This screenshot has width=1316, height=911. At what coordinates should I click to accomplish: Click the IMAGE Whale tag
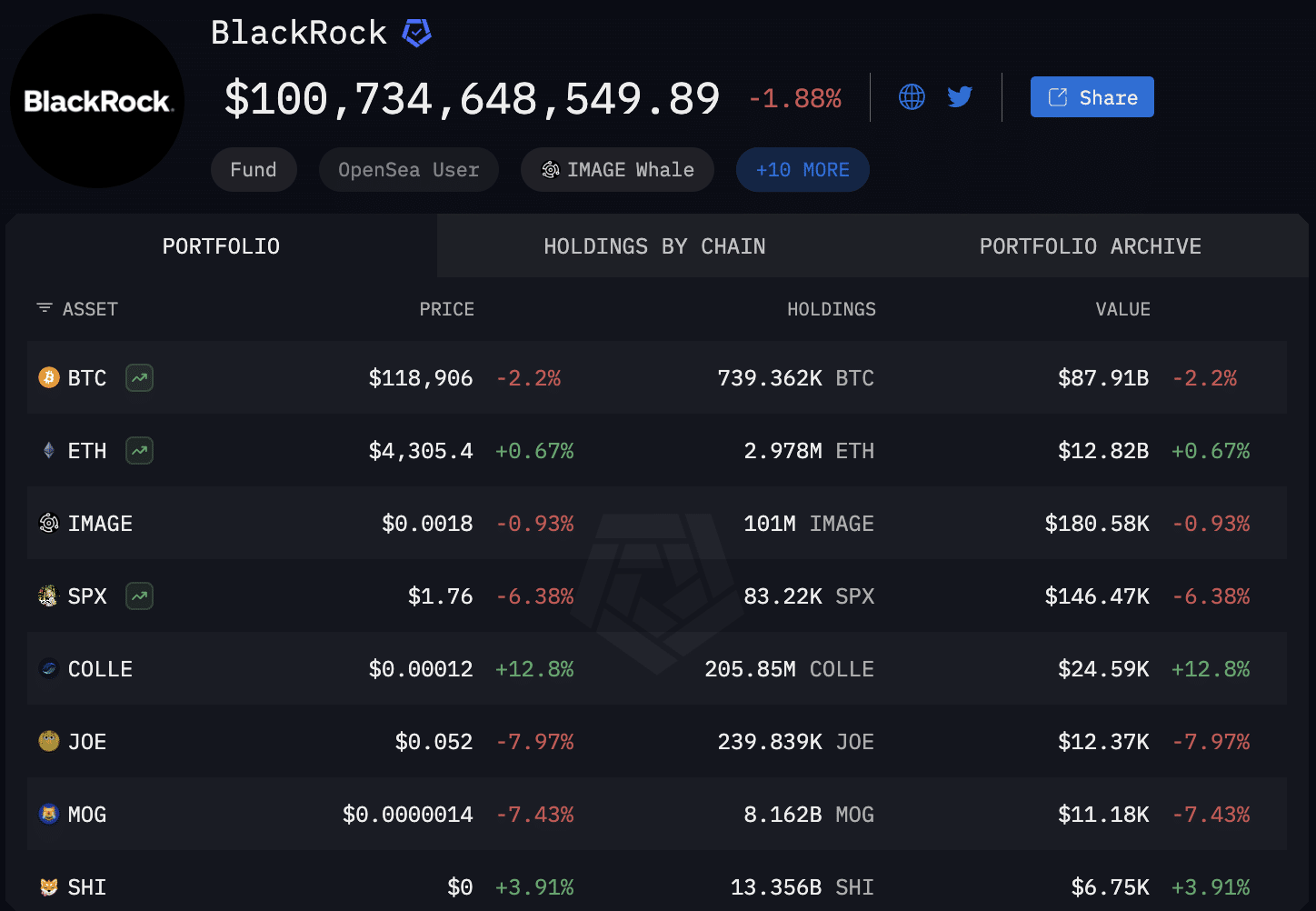pos(617,170)
